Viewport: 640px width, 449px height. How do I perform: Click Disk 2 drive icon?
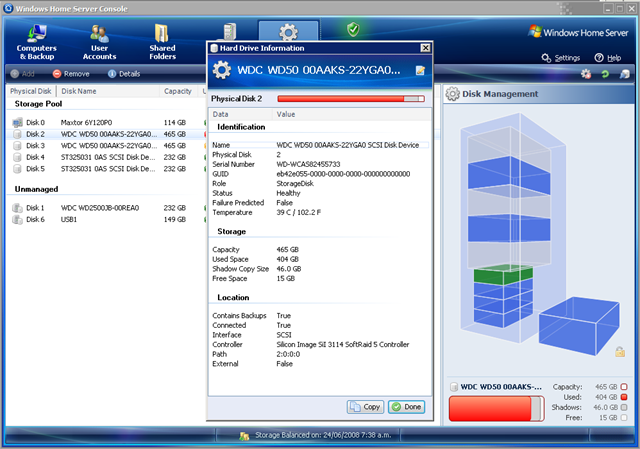point(18,134)
